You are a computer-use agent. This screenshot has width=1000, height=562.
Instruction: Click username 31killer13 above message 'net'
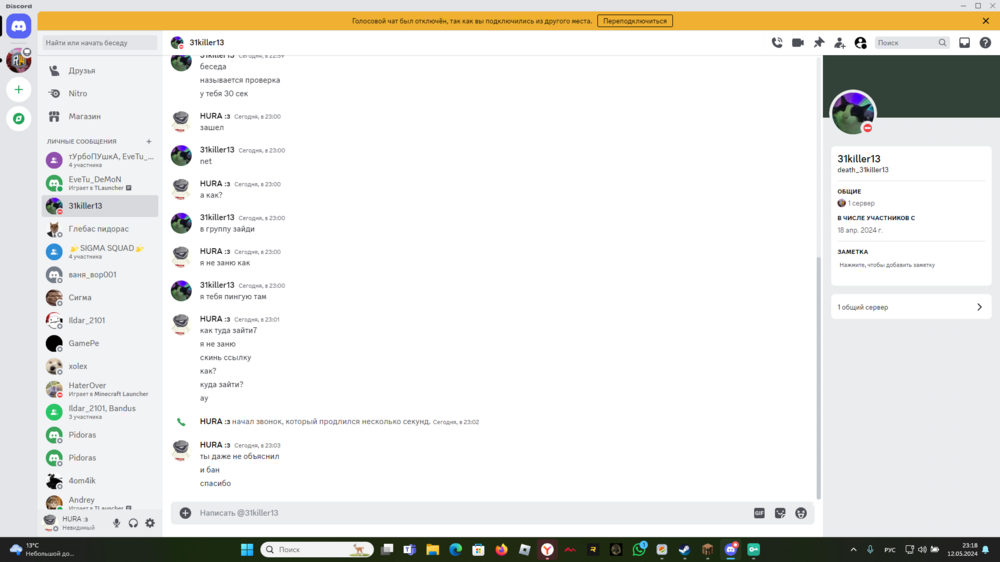pyautogui.click(x=217, y=150)
